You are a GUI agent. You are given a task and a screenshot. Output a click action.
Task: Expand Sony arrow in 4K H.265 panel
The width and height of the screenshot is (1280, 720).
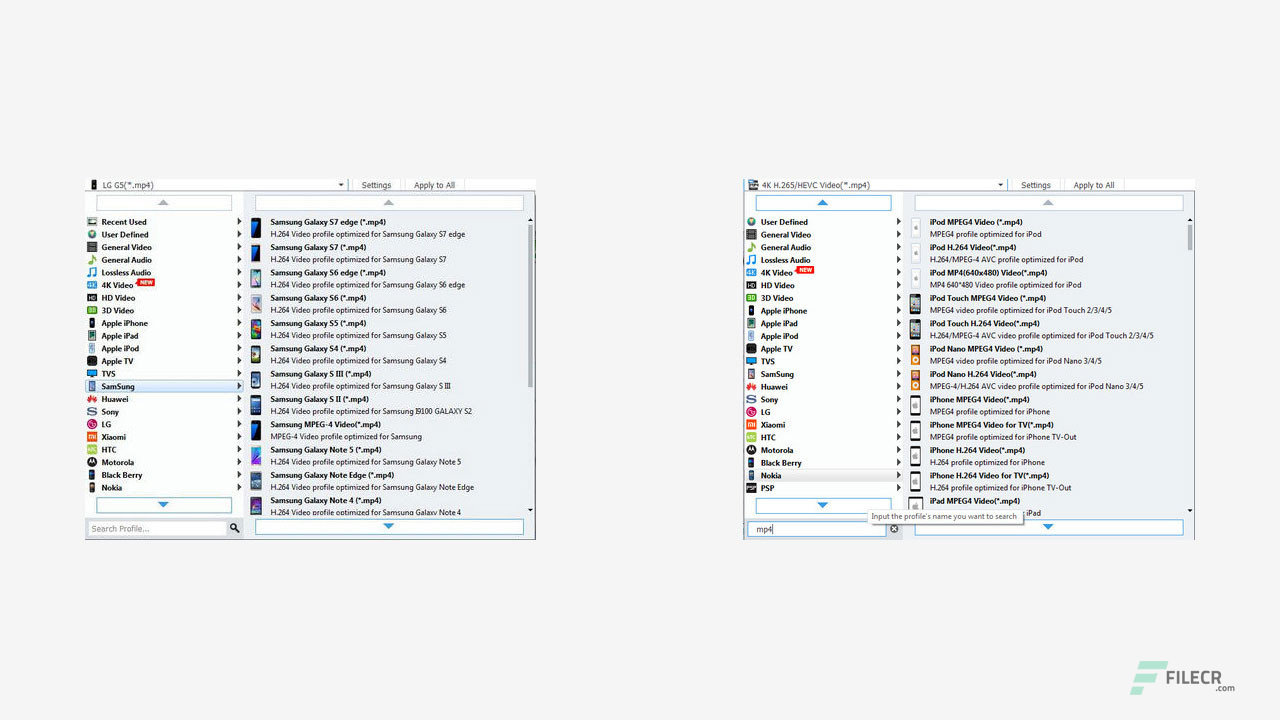(898, 399)
